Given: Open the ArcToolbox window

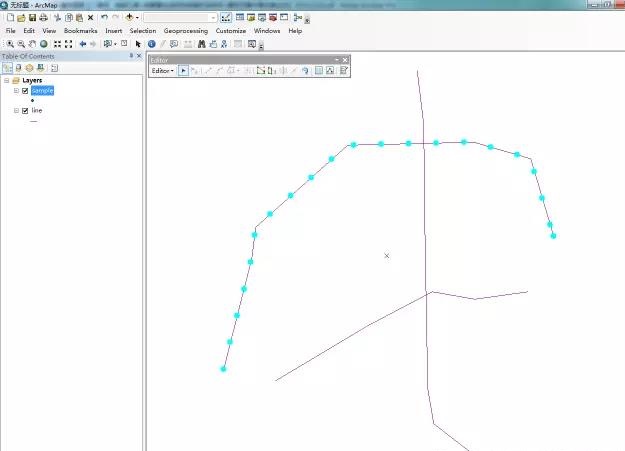Looking at the screenshot, I should coord(273,17).
